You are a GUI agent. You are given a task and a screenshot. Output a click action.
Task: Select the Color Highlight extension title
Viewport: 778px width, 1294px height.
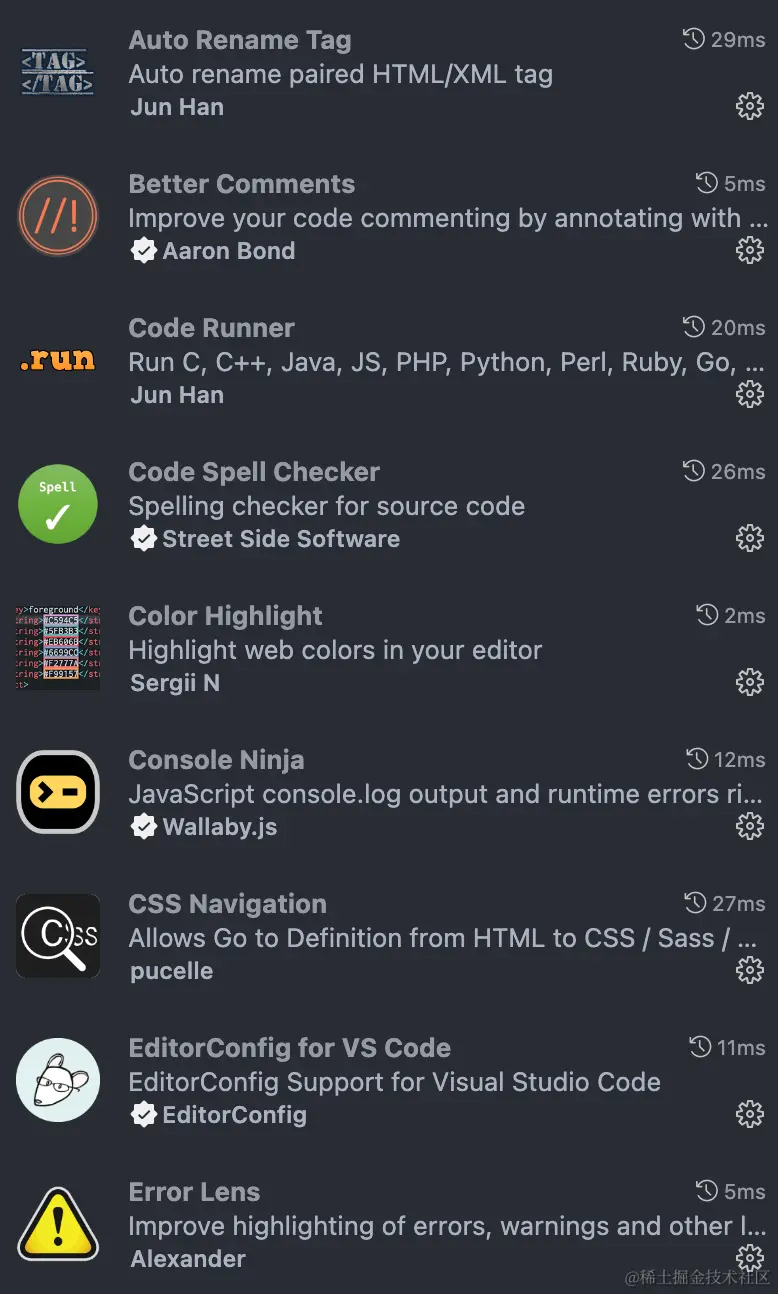pos(225,616)
